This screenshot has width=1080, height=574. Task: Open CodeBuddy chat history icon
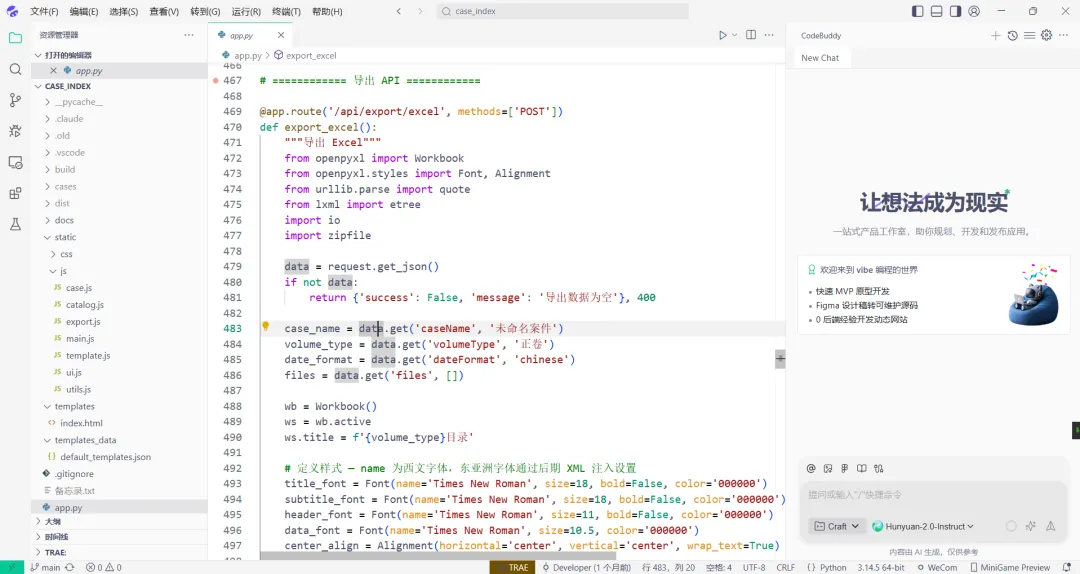point(1012,35)
